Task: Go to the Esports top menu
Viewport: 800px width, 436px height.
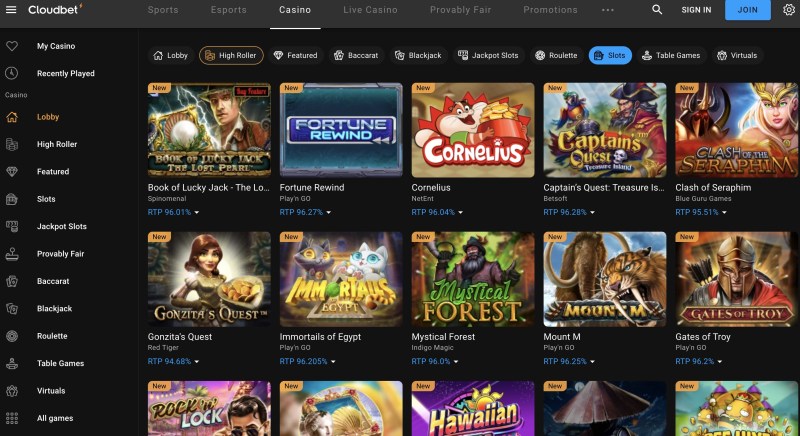Action: tap(229, 10)
